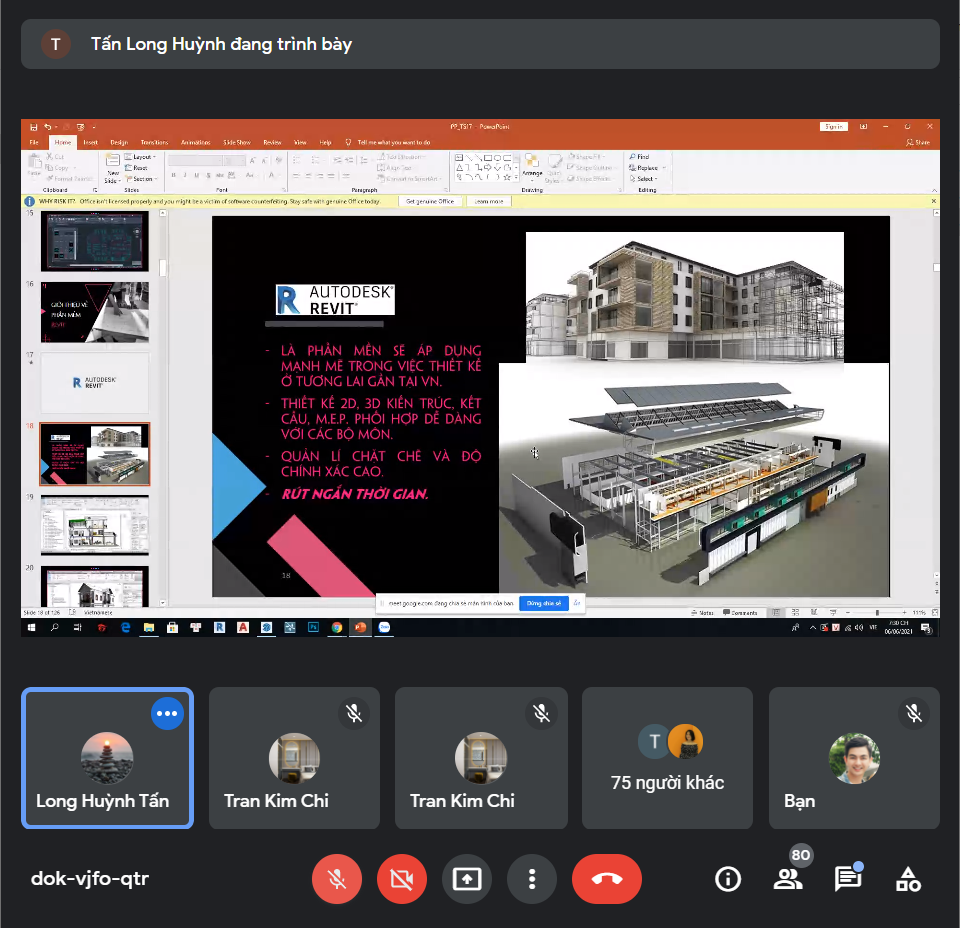Image resolution: width=960 pixels, height=928 pixels.
Task: Click the Tấn Long Huỳnh presenting banner
Action: (x=480, y=44)
